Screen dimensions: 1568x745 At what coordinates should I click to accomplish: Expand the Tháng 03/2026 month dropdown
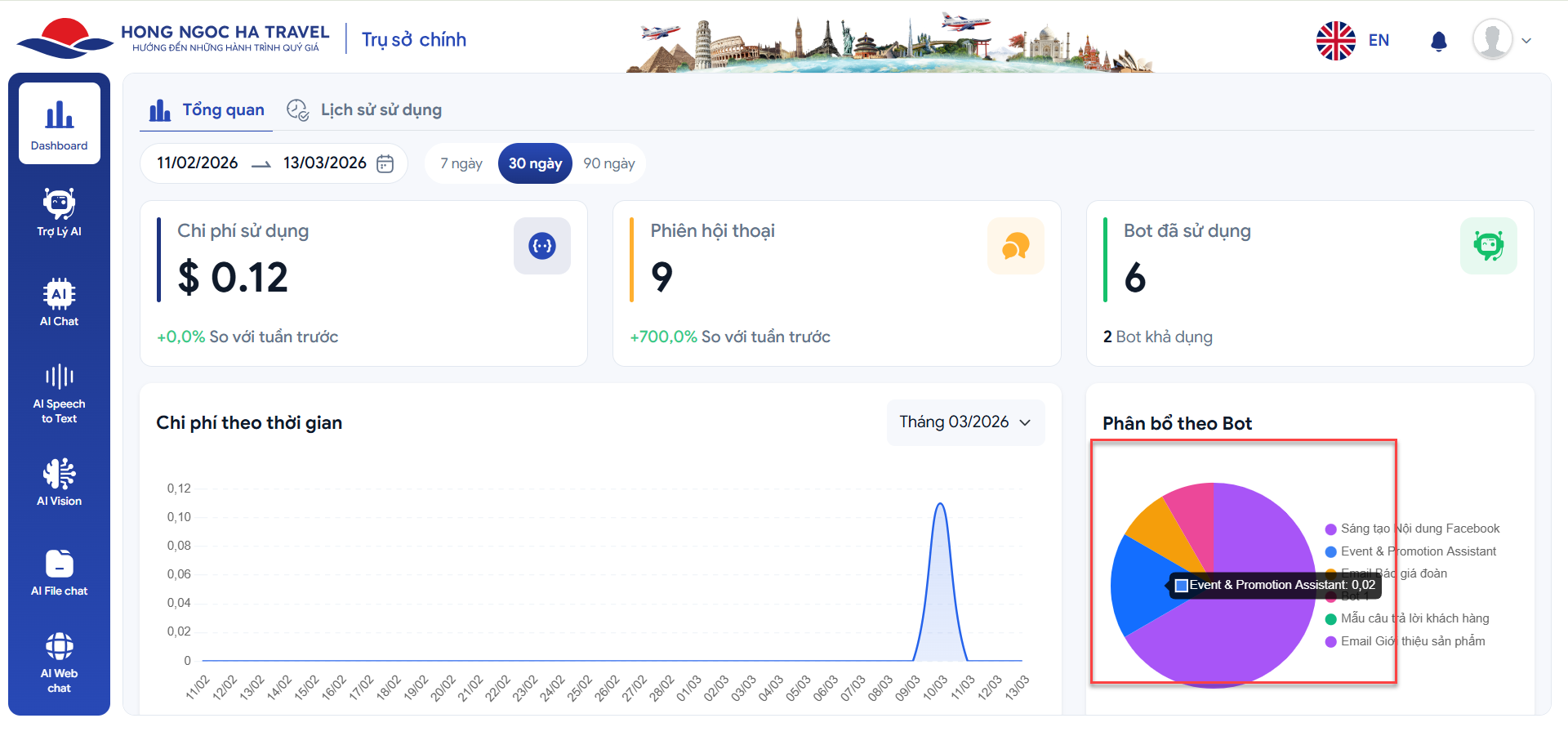(965, 422)
